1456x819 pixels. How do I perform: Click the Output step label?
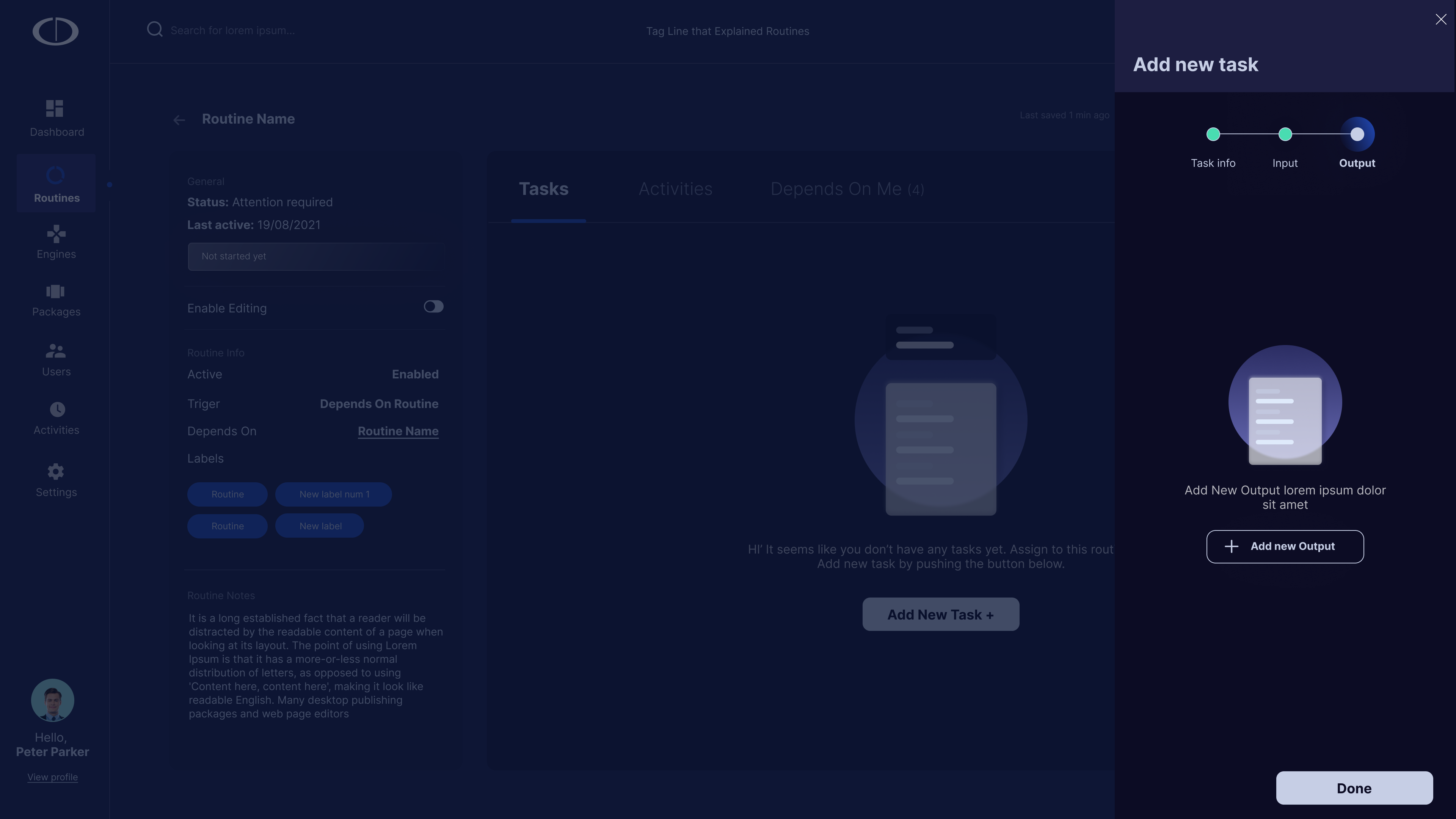[x=1357, y=163]
